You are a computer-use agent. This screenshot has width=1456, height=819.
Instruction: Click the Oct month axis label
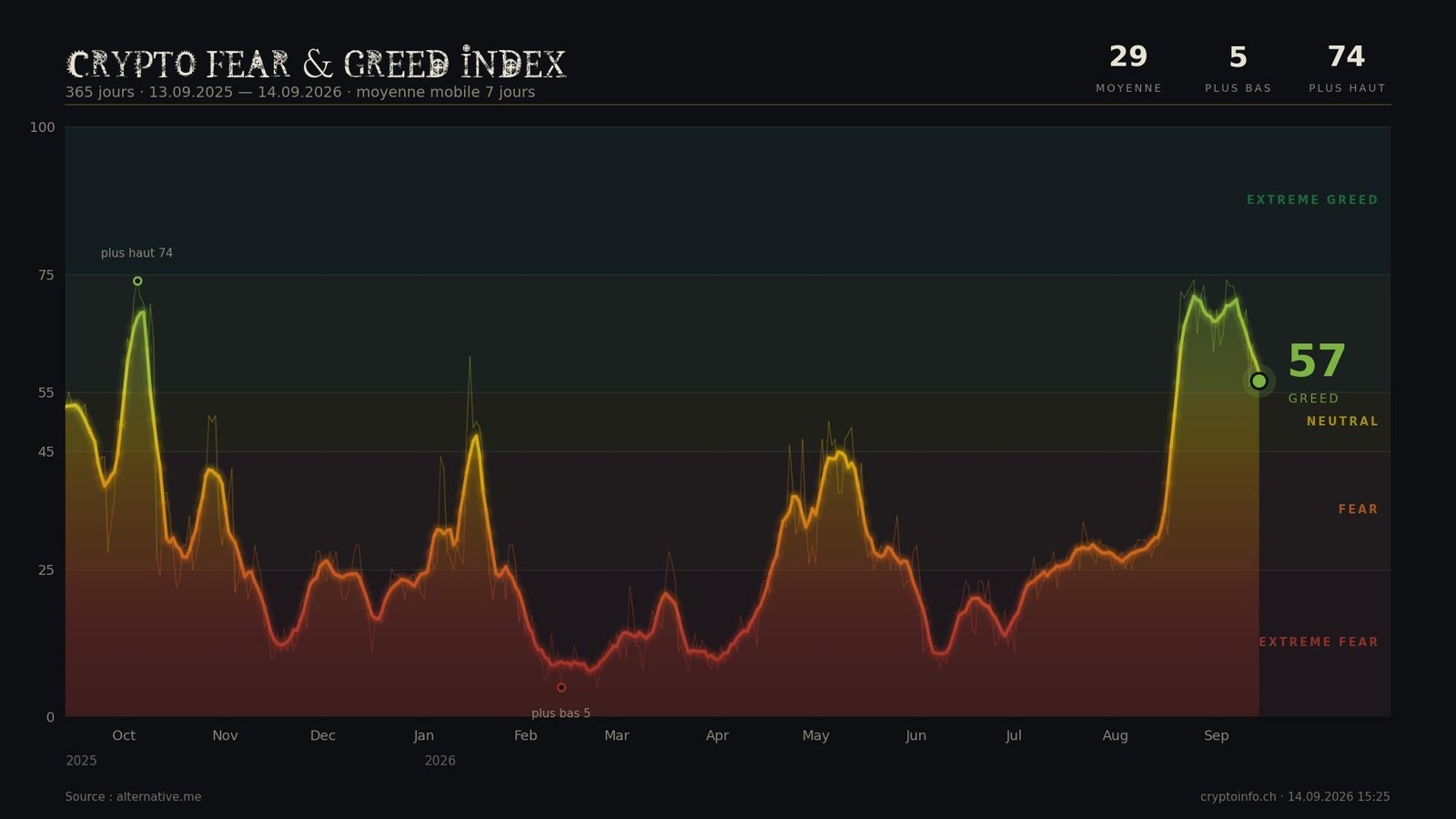(124, 735)
